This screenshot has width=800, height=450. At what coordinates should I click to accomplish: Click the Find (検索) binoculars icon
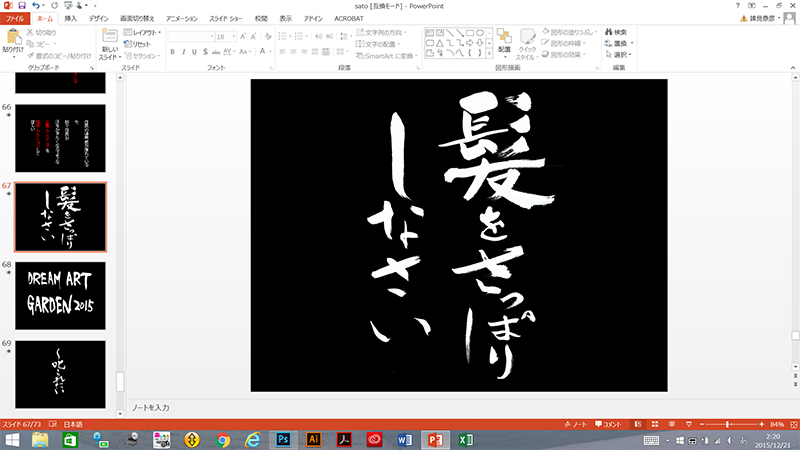(607, 32)
